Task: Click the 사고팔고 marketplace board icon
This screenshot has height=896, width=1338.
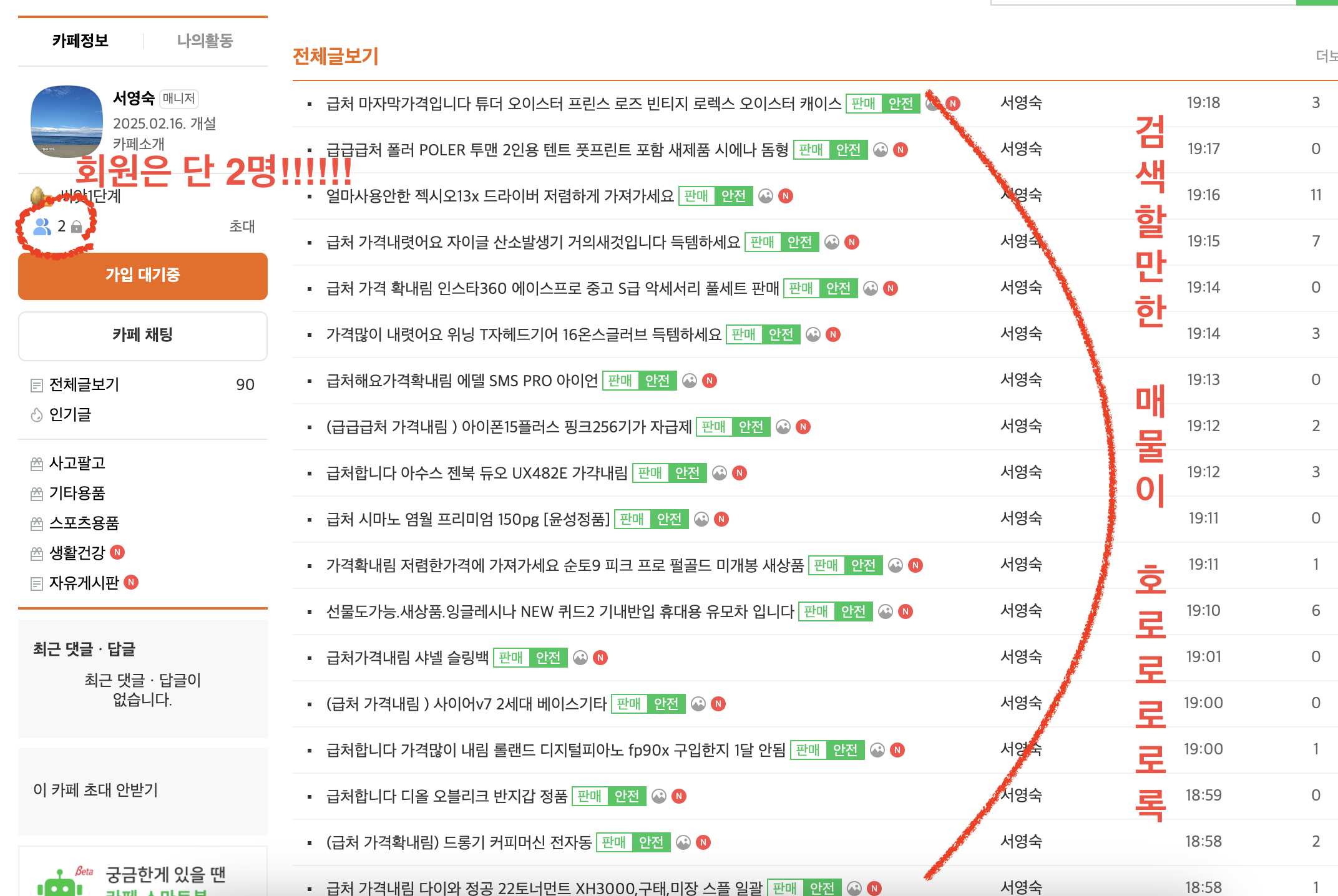Action: 37,464
